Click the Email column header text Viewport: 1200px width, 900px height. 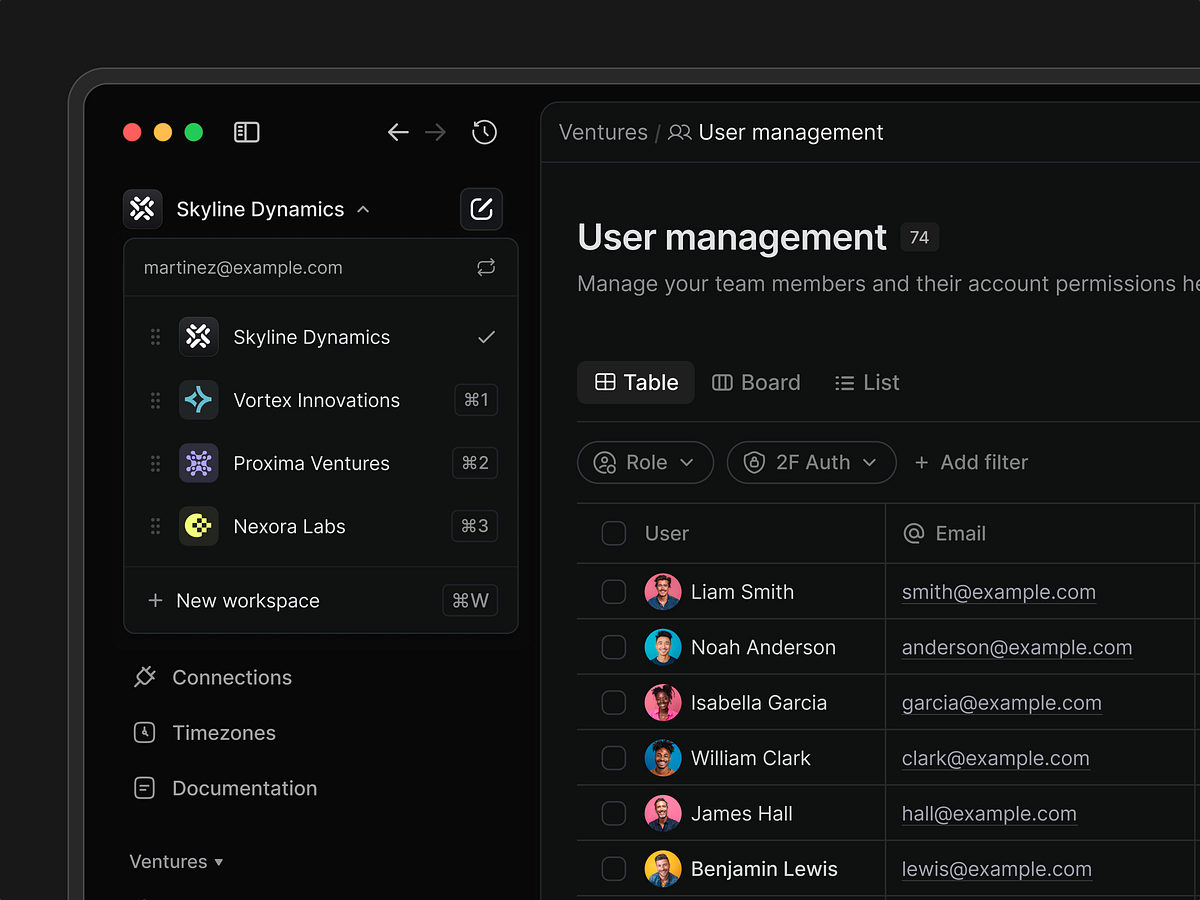point(961,533)
